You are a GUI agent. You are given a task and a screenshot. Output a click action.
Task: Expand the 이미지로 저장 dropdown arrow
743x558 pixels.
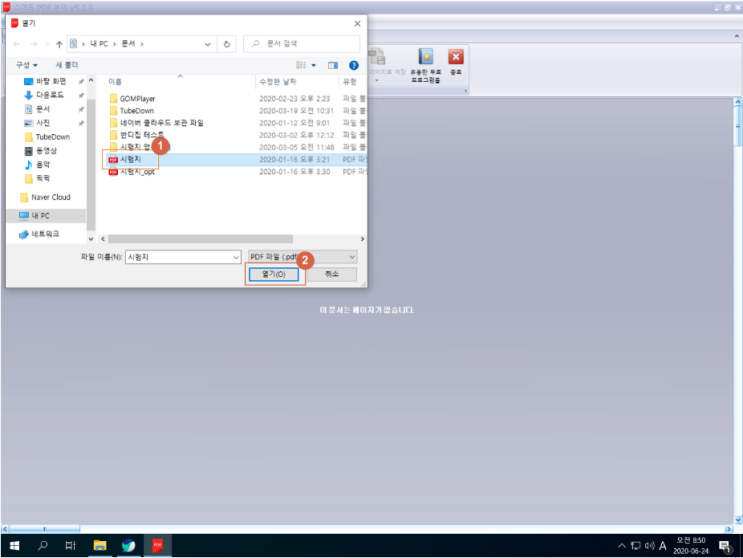[x=377, y=81]
